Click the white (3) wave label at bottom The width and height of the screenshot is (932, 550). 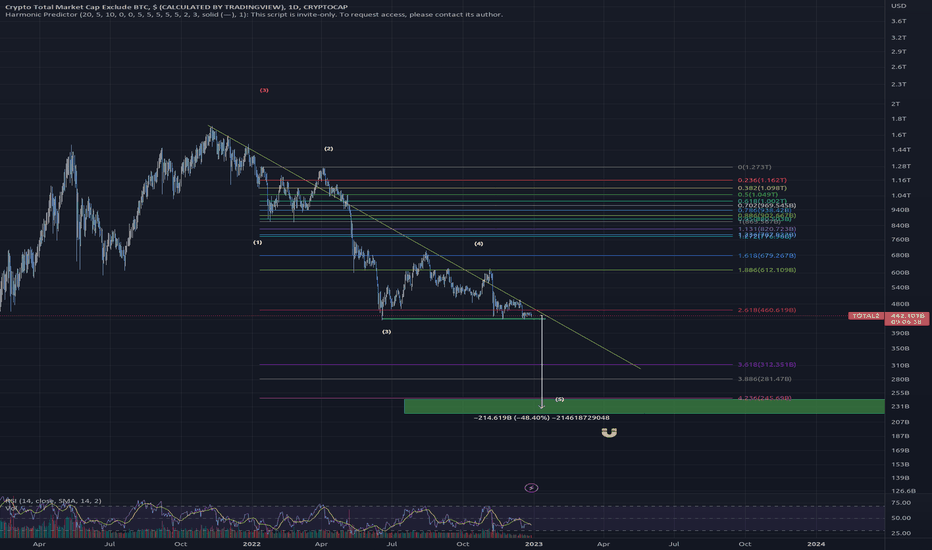pyautogui.click(x=386, y=332)
